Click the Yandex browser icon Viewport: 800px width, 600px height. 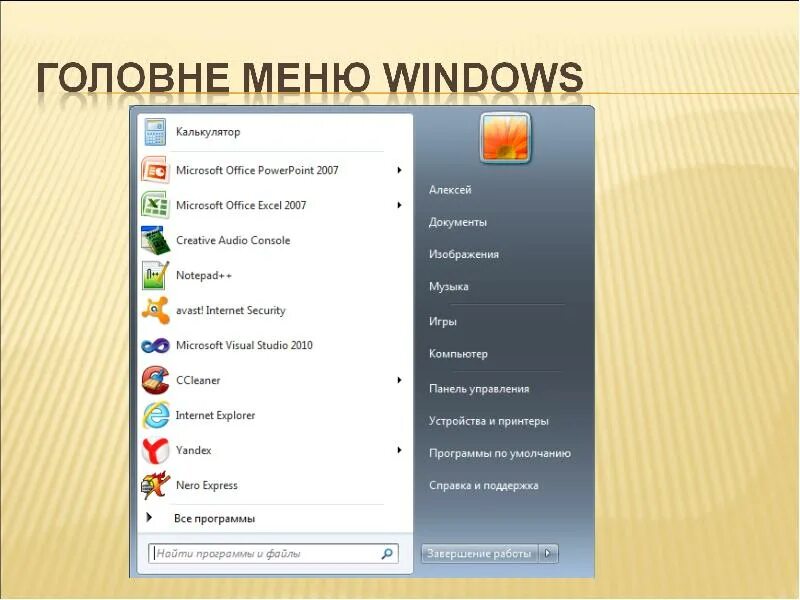coord(155,451)
